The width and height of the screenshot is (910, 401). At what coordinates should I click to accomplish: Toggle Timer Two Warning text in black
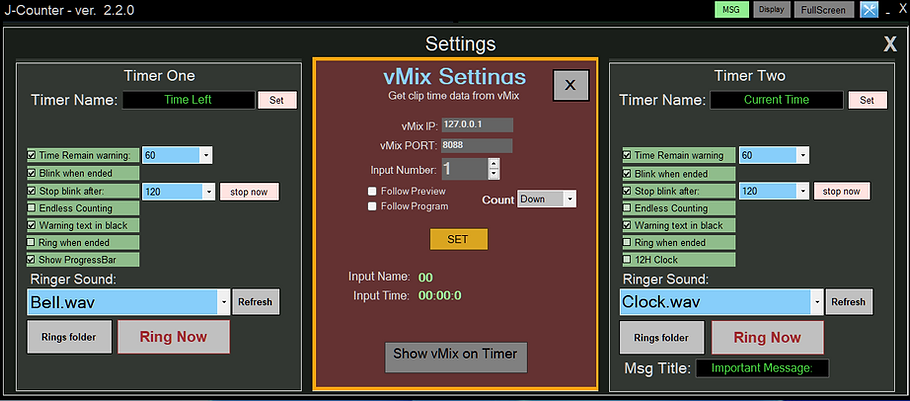tap(627, 225)
